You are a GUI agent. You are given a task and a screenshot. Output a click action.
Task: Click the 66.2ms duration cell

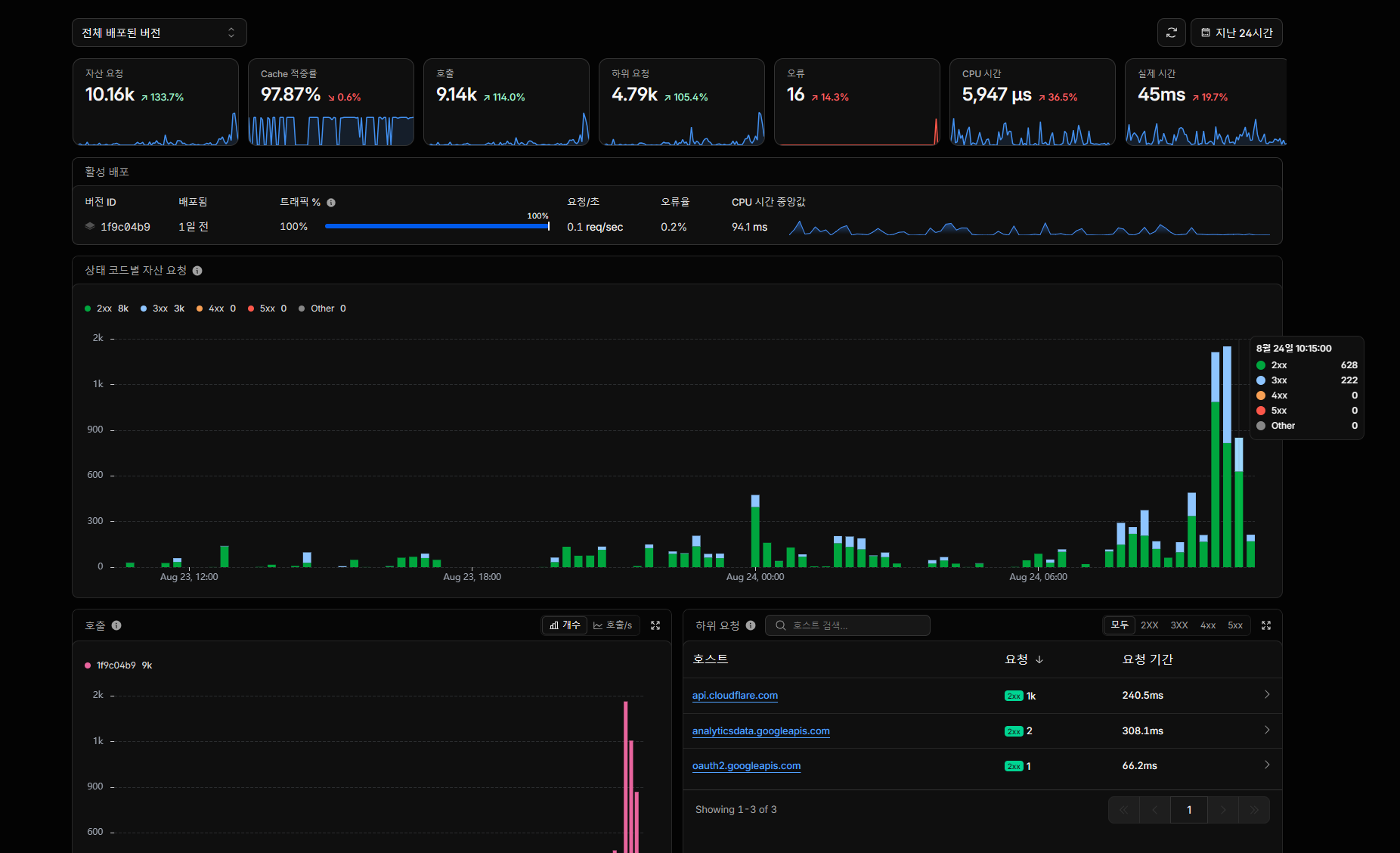point(1139,765)
